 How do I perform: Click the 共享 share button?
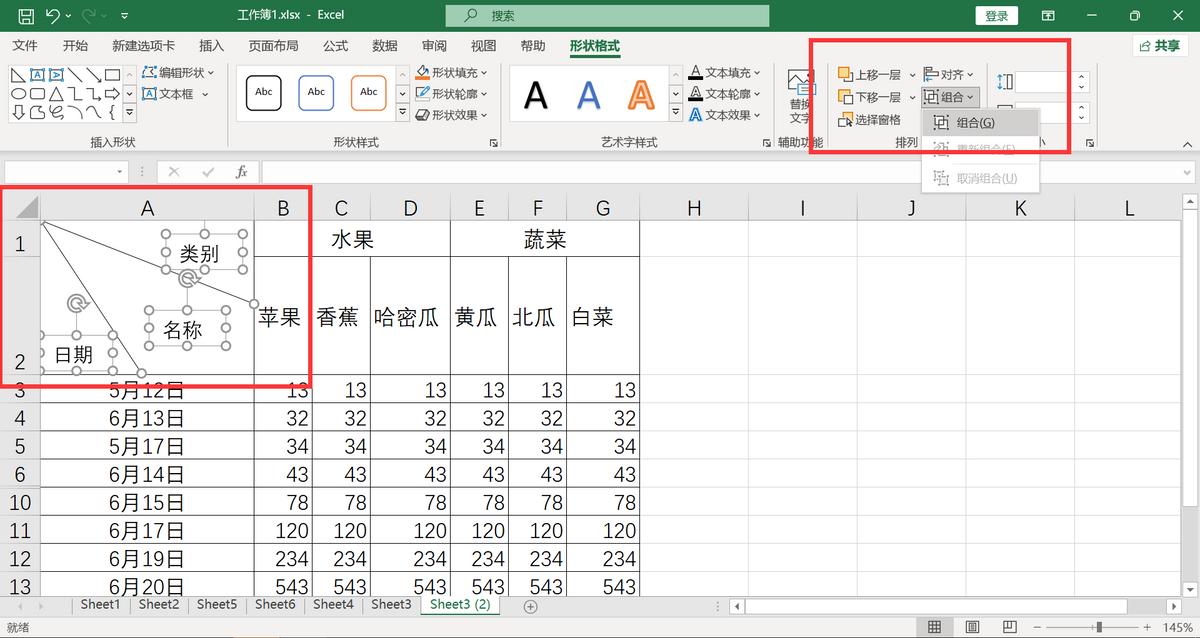(1166, 45)
